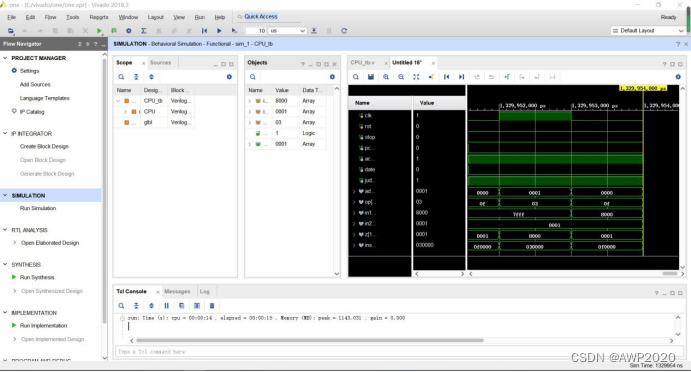This screenshot has height=372, width=691.
Task: Collapse the SIMULATION section in Flow Navigator
Action: [5, 195]
